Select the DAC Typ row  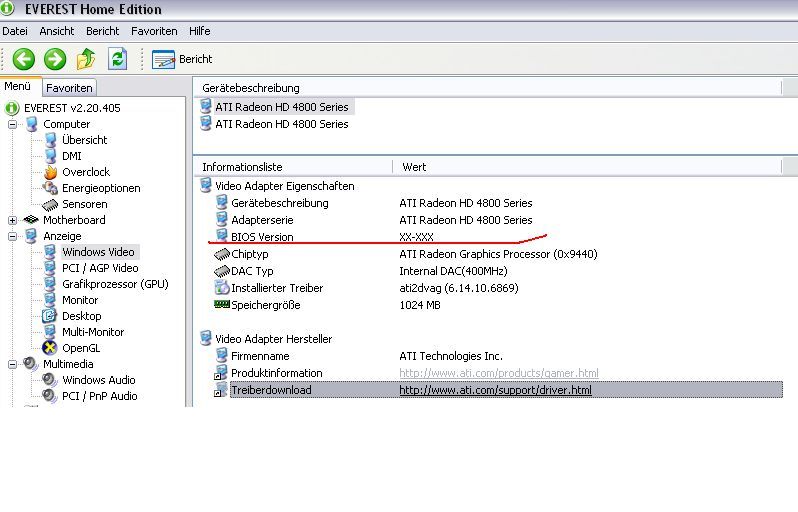(252, 271)
